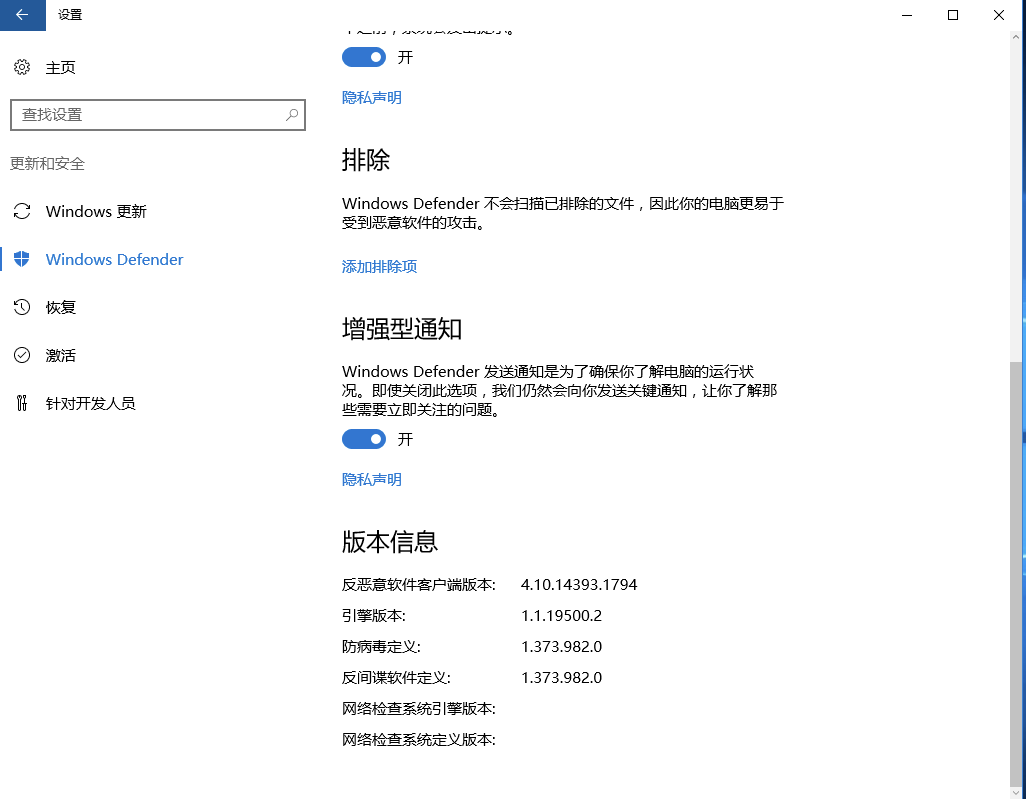Open 隐私声明 link under 增强型通知
The height and width of the screenshot is (799, 1026).
[x=372, y=480]
